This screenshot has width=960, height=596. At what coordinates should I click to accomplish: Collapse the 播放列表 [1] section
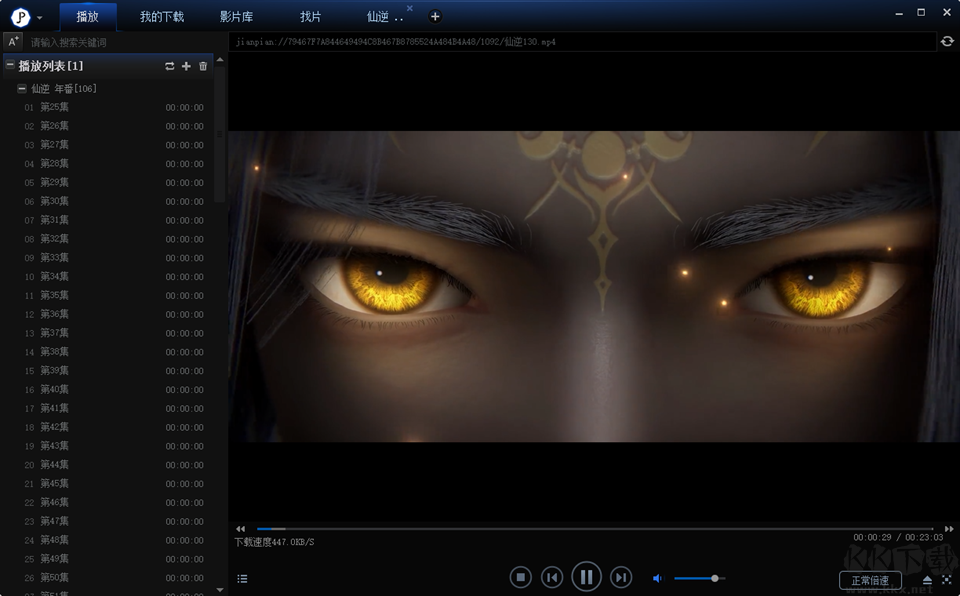[10, 65]
